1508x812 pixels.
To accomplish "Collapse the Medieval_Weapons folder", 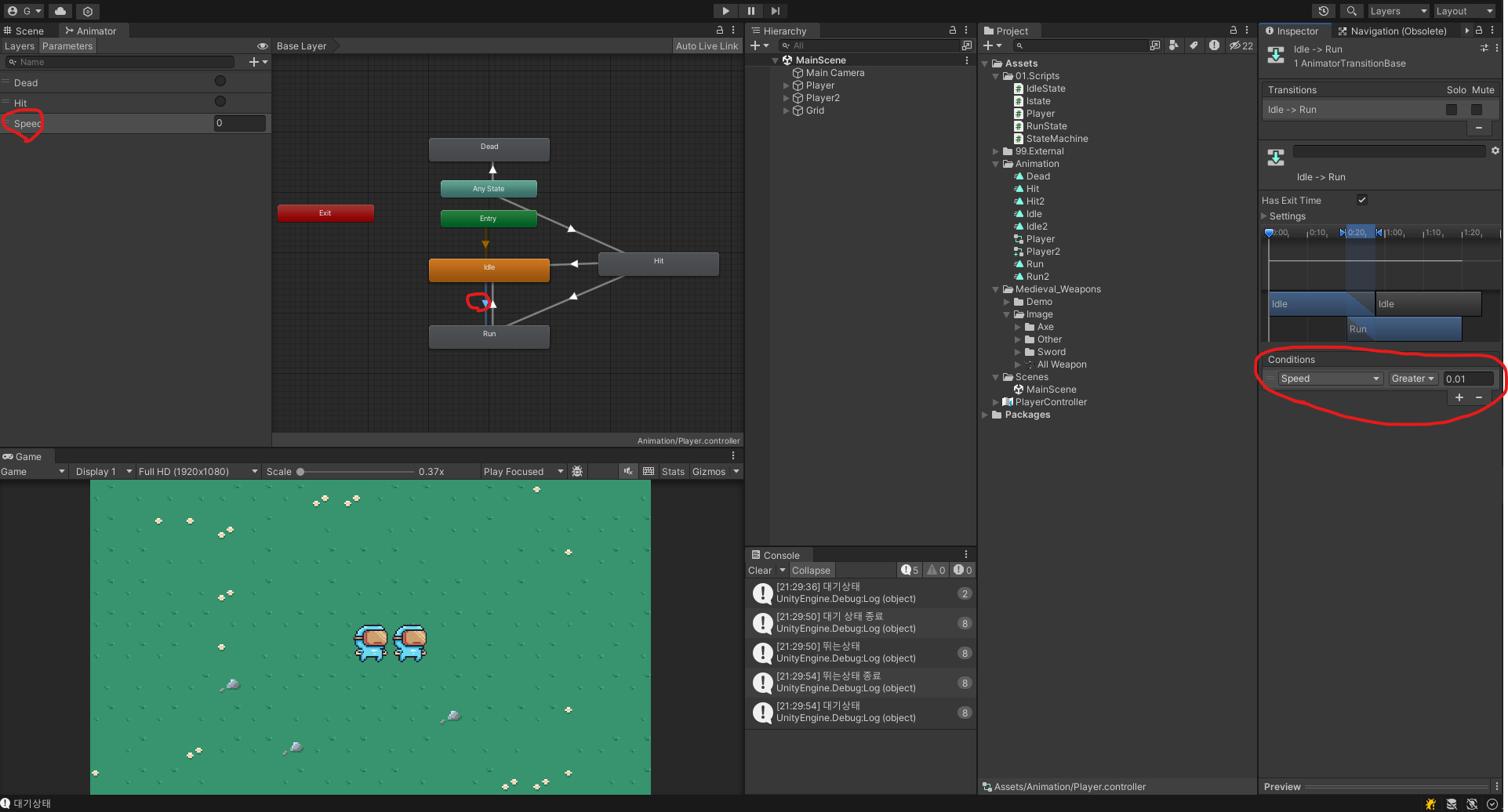I will pos(996,289).
